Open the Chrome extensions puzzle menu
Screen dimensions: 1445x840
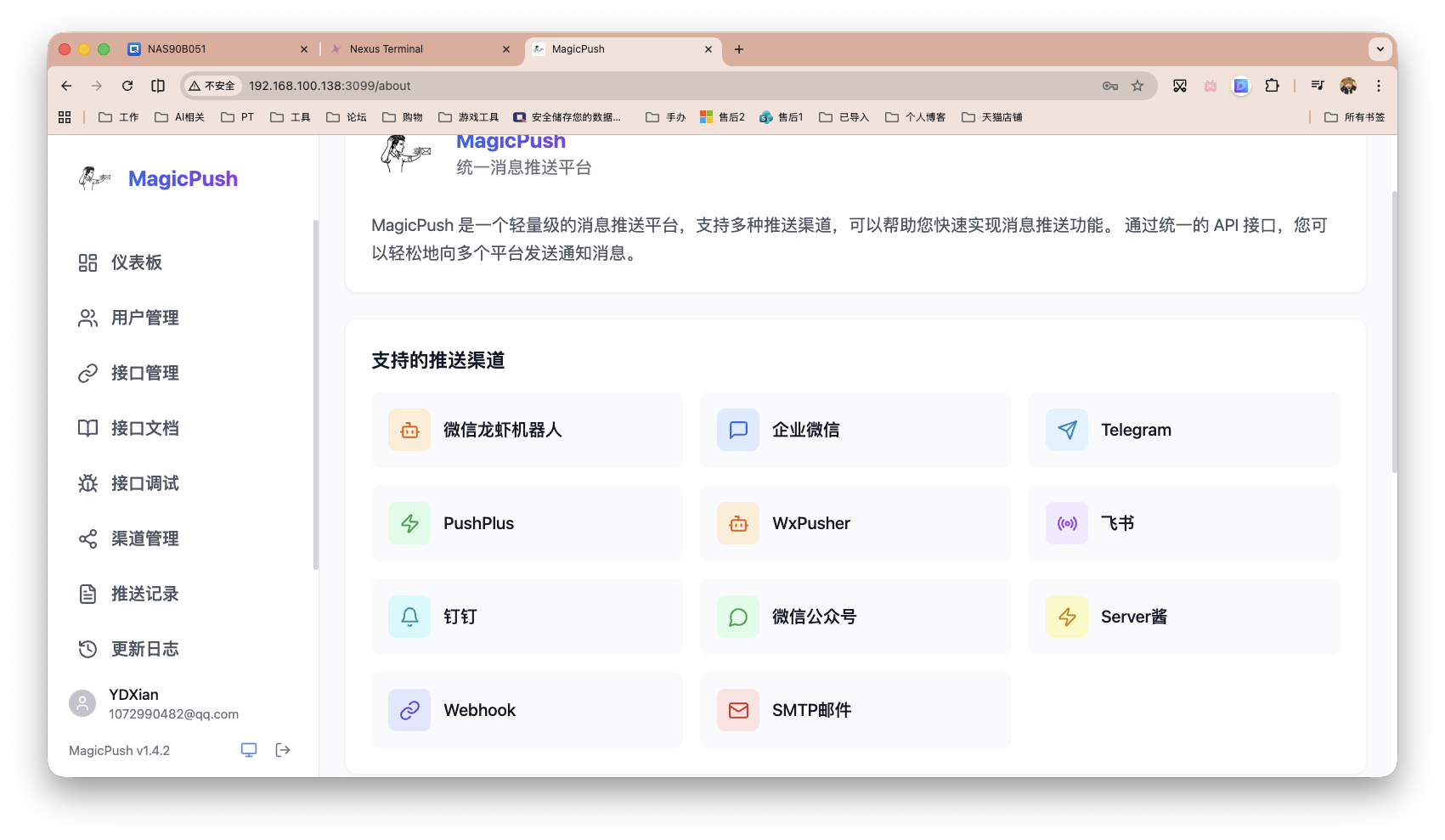pyautogui.click(x=1272, y=86)
